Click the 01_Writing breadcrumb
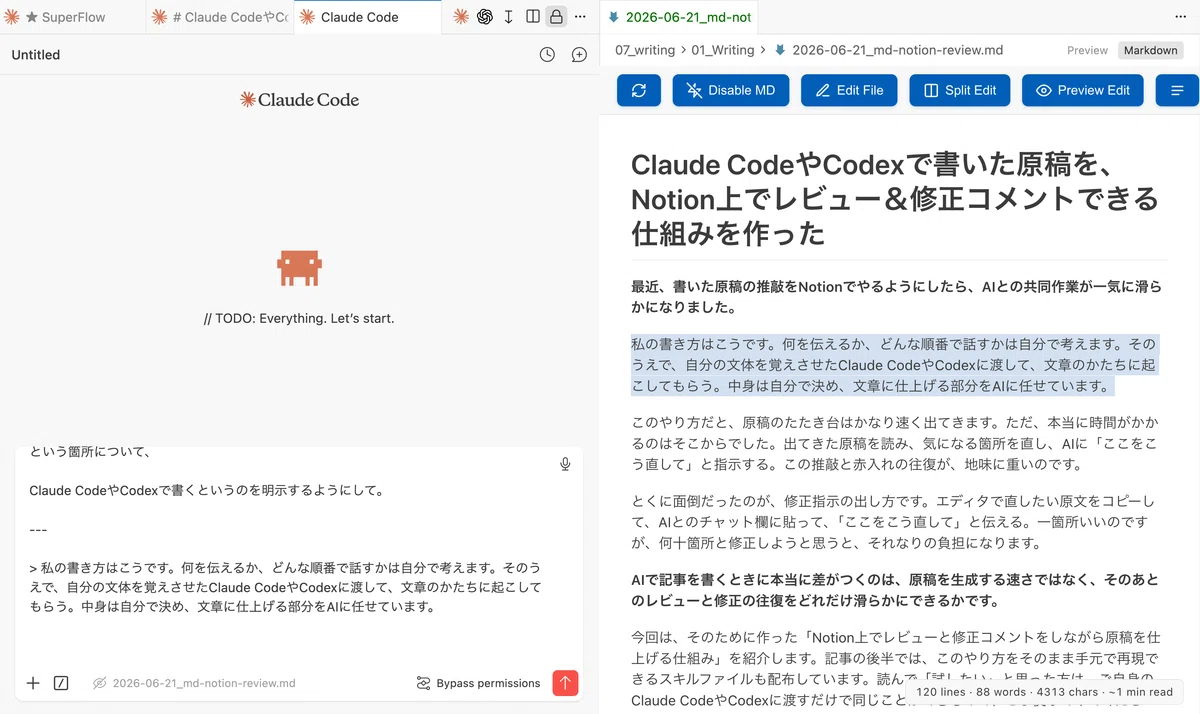The width and height of the screenshot is (1200, 714). (723, 49)
